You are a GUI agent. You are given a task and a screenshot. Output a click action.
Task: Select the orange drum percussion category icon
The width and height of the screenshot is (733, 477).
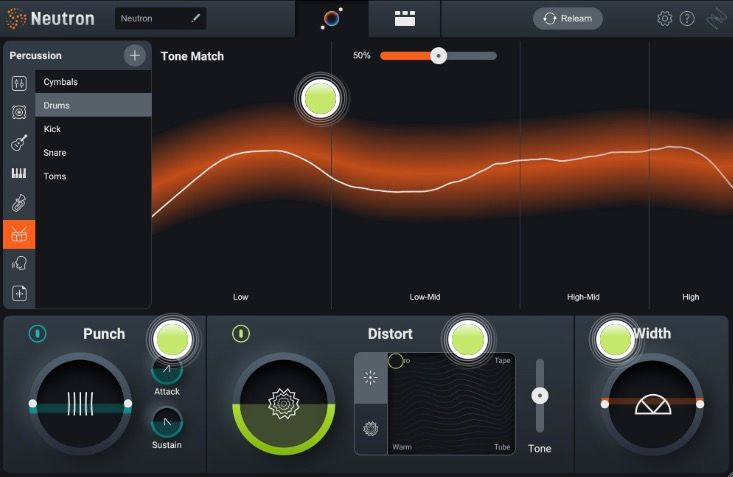pyautogui.click(x=19, y=234)
